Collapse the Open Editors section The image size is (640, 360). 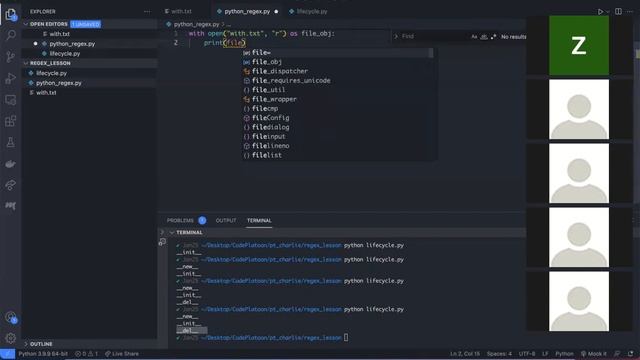click(26, 24)
